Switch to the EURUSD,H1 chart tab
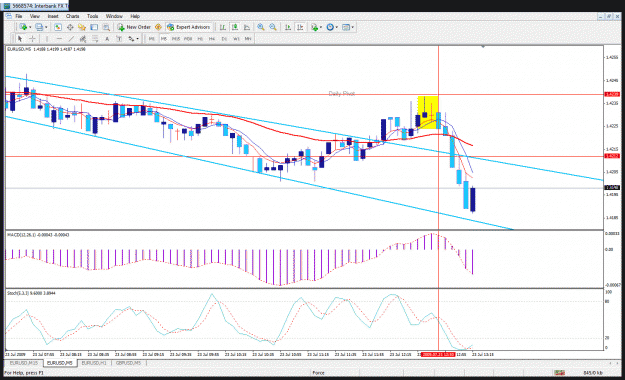Screen dimensions: 625x380 (94, 363)
